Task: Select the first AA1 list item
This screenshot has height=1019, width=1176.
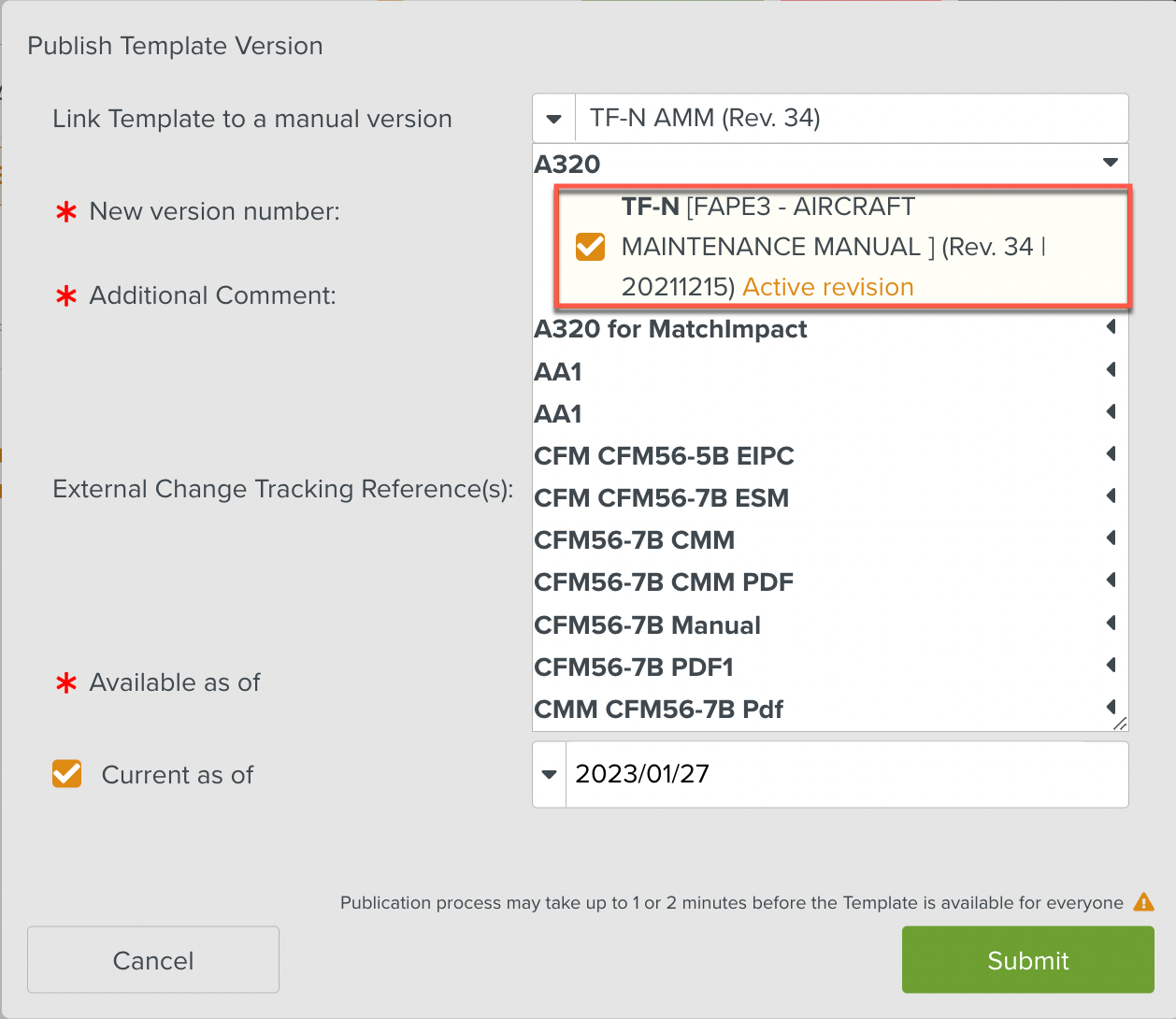Action: (x=558, y=372)
